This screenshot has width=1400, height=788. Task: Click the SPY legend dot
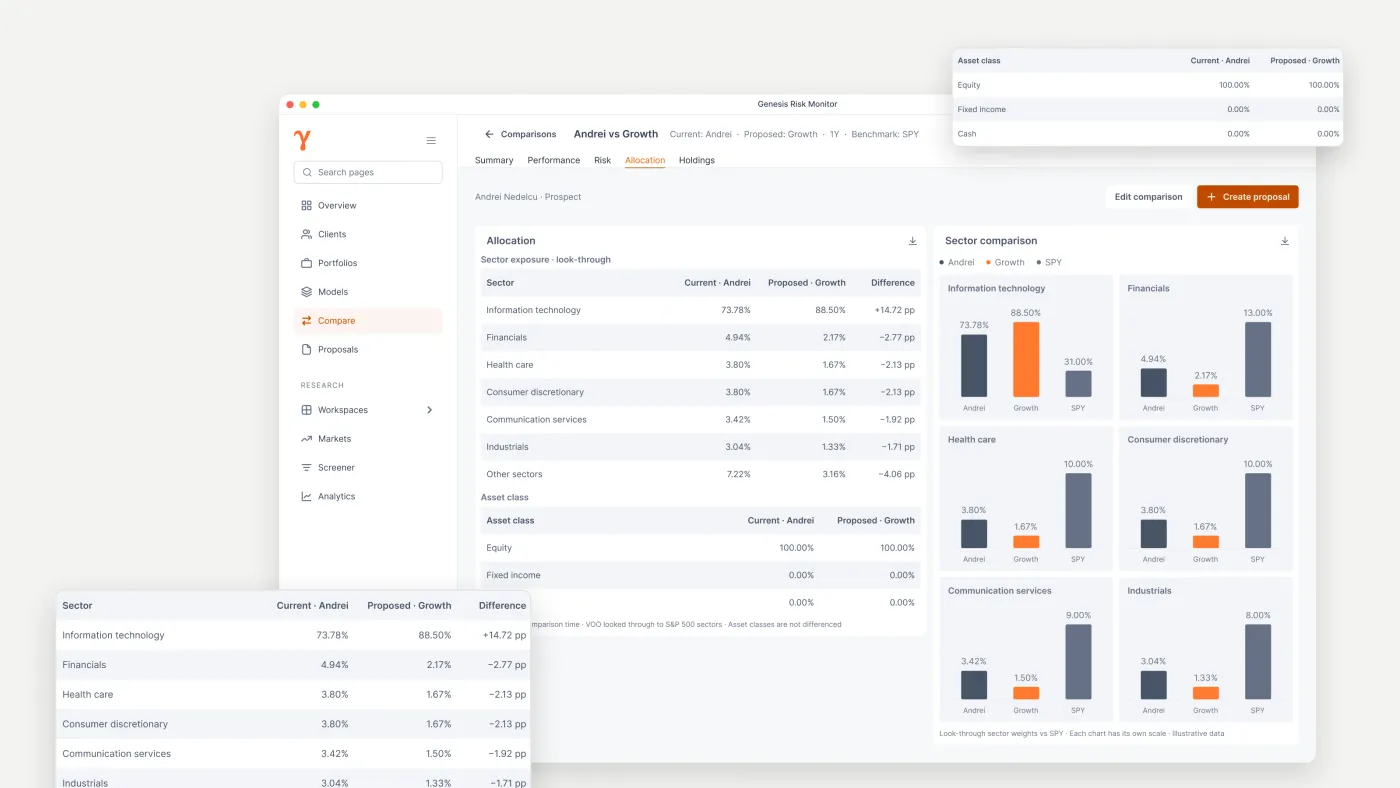[1038, 262]
